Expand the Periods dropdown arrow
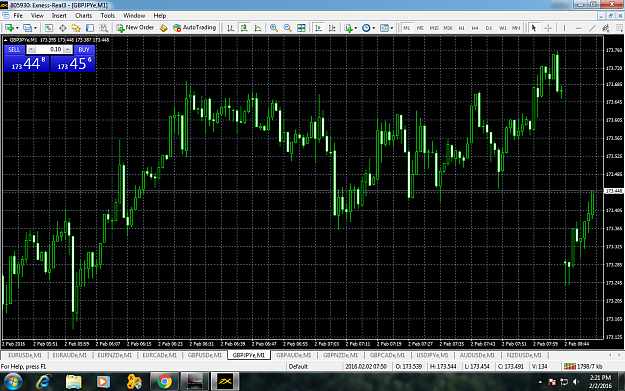Screen dimensions: 625x391 (373, 28)
